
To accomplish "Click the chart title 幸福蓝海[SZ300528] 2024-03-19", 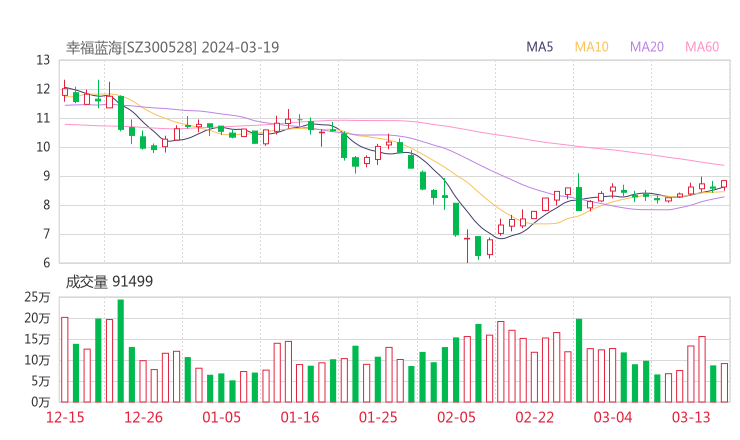I will (172, 47).
